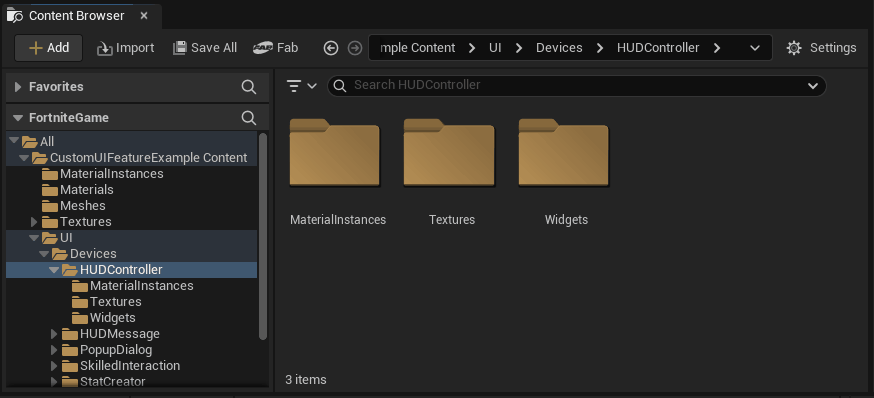Collapse CustomUIFeatureExample Content tree arrow
Screen dimensions: 874x398
click(24, 157)
